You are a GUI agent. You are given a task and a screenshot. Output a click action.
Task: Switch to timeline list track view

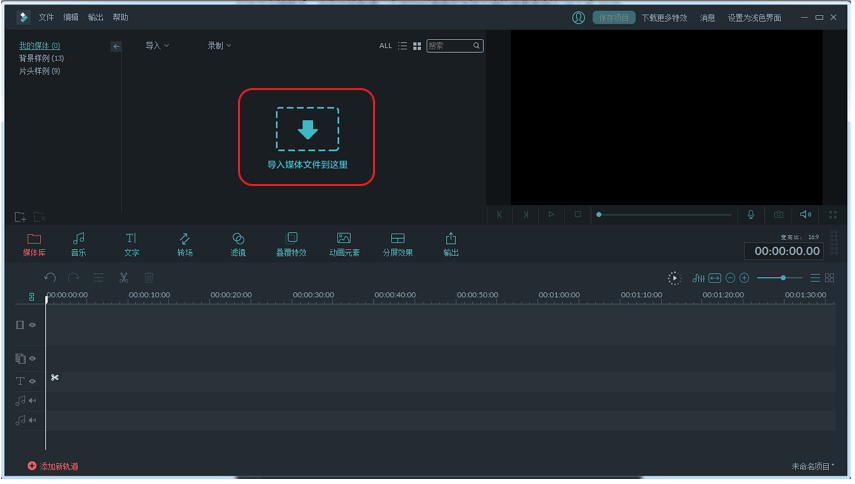click(815, 278)
